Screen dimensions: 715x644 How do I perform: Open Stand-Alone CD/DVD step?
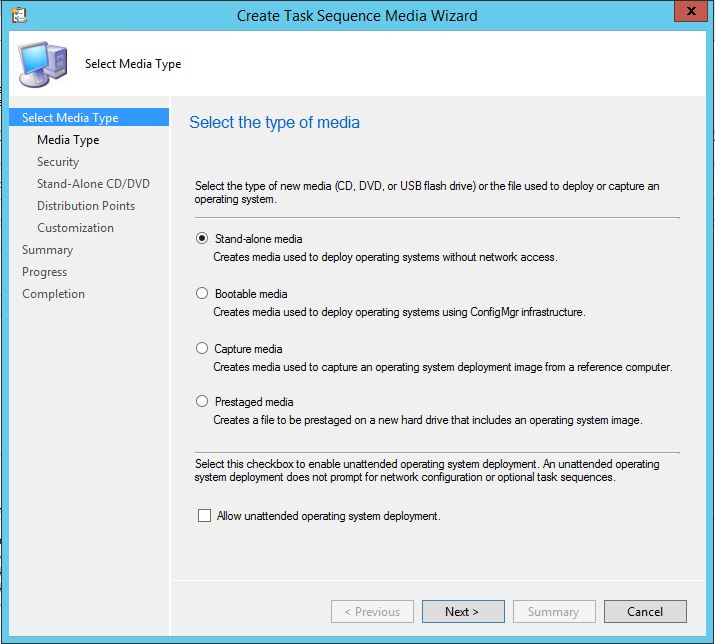93,184
